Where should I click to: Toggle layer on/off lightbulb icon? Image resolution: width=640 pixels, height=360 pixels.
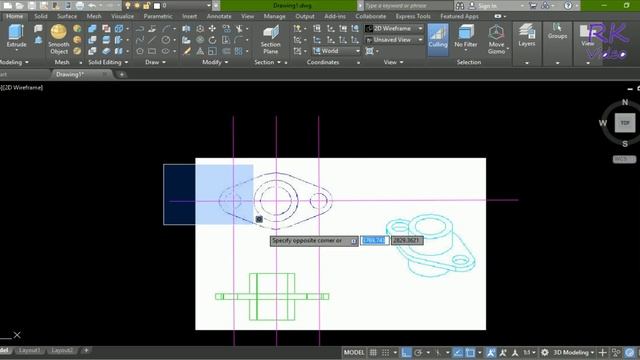[128, 5]
